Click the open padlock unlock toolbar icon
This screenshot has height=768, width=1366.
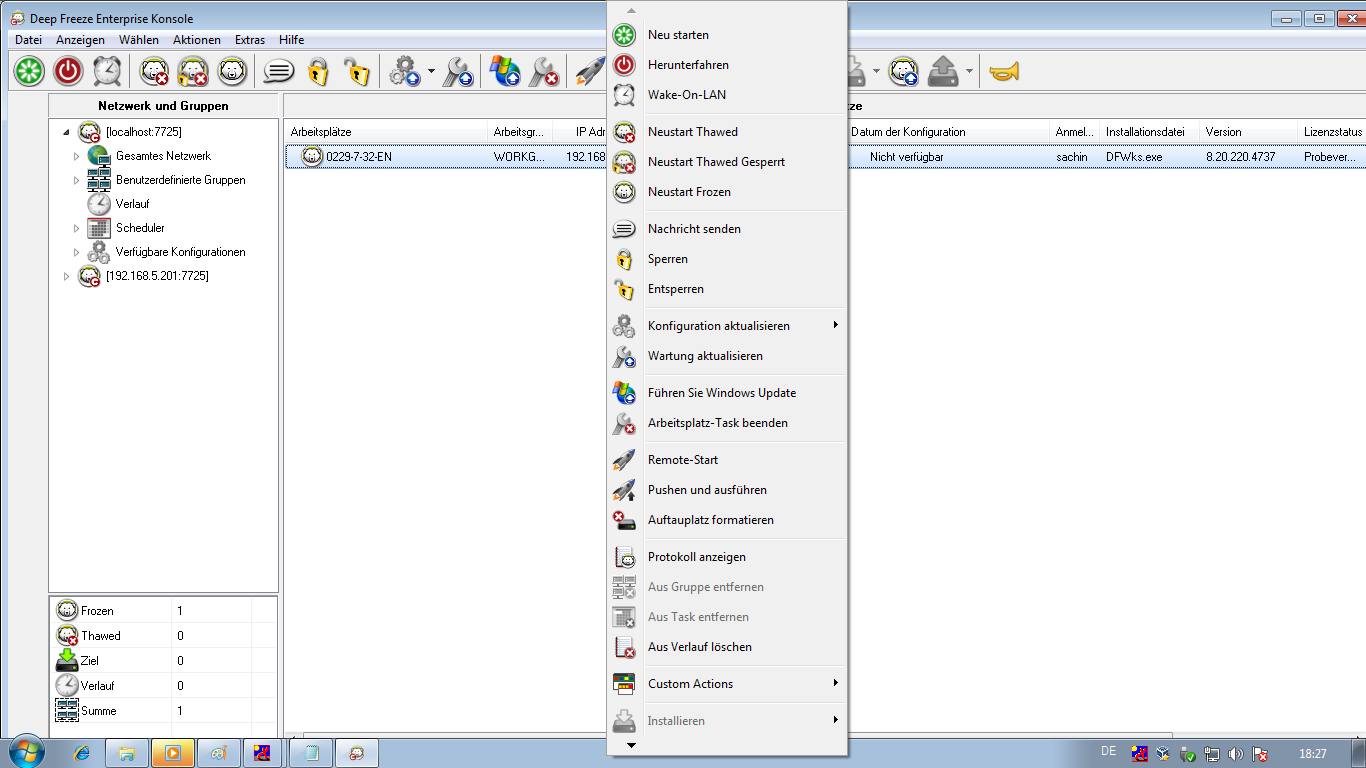tap(356, 71)
